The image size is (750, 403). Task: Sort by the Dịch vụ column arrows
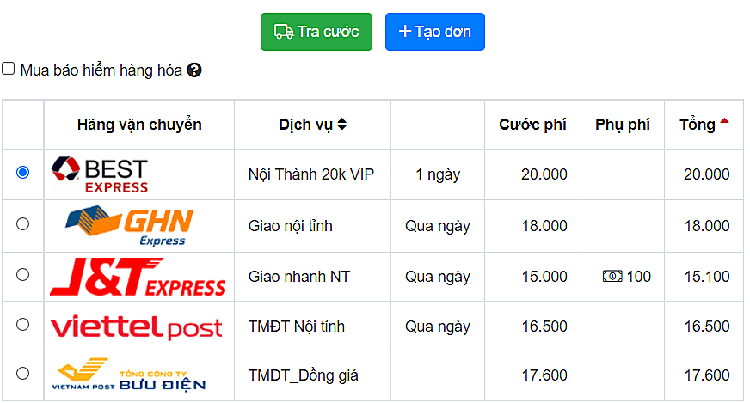pyautogui.click(x=343, y=125)
